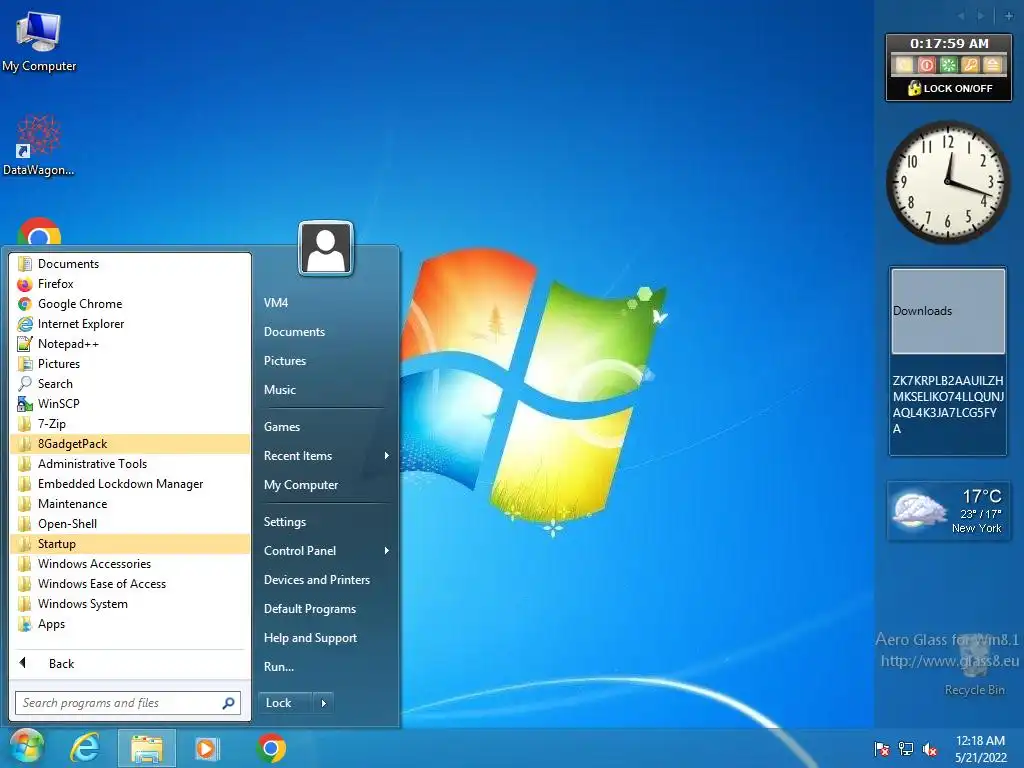The height and width of the screenshot is (768, 1024).
Task: Click the analog clock gadget
Action: coord(948,182)
